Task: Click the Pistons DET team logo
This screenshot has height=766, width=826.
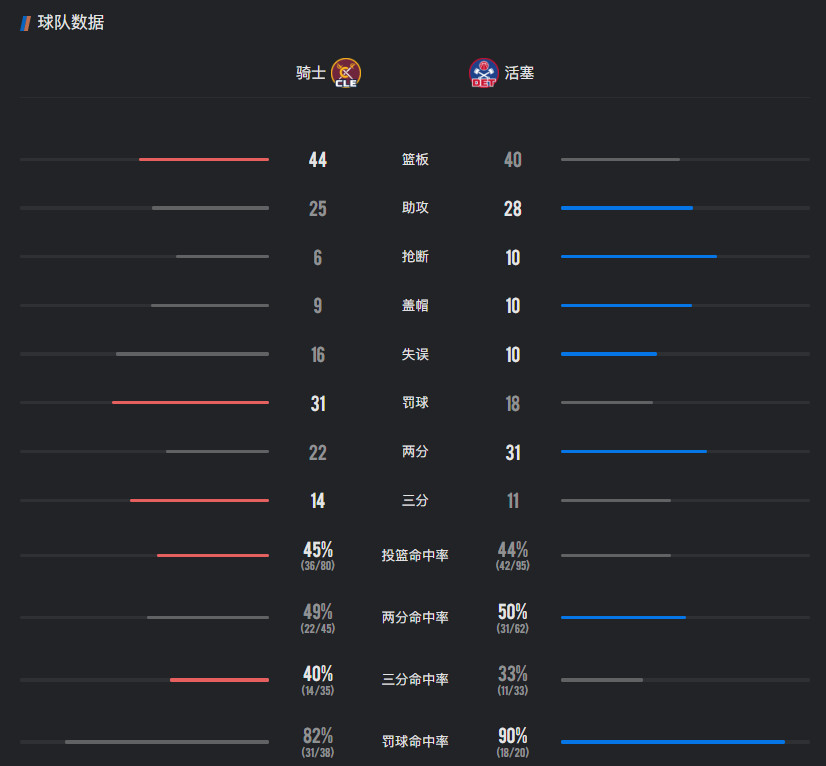Action: [x=484, y=73]
